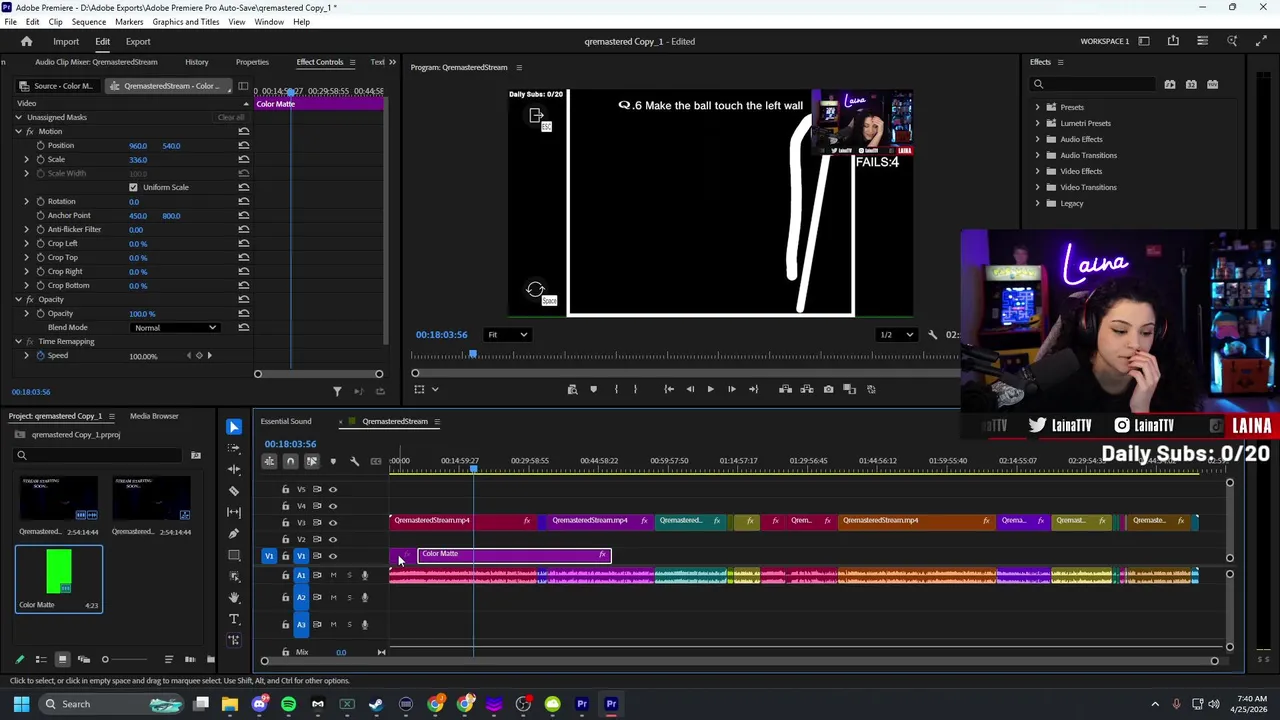Click the Export workspace button
1280x720 pixels.
pos(138,41)
